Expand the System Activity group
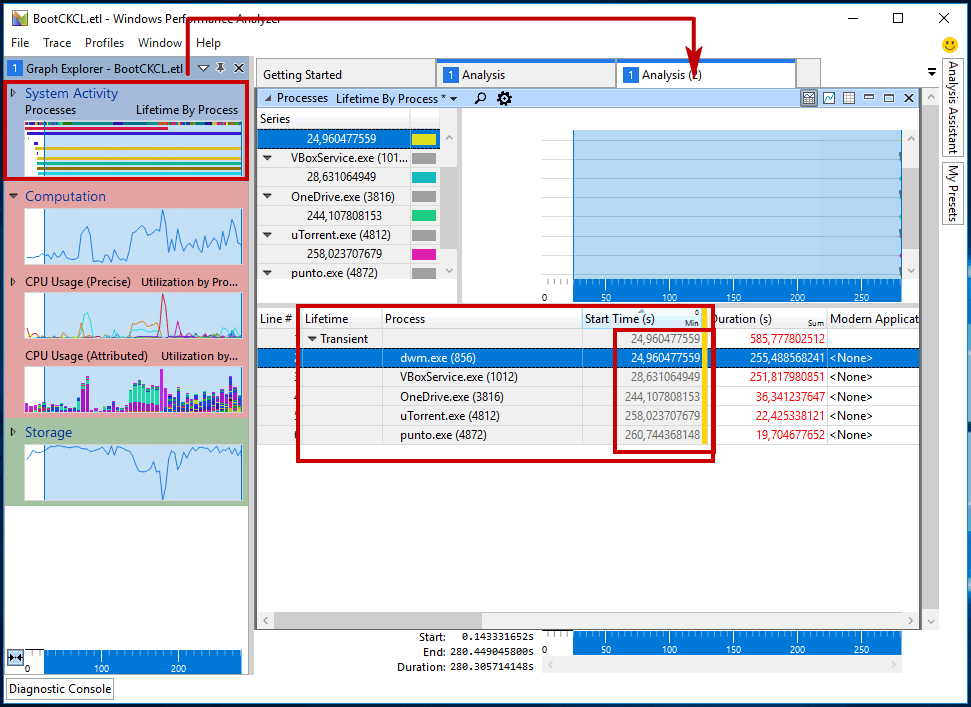 [x=13, y=93]
